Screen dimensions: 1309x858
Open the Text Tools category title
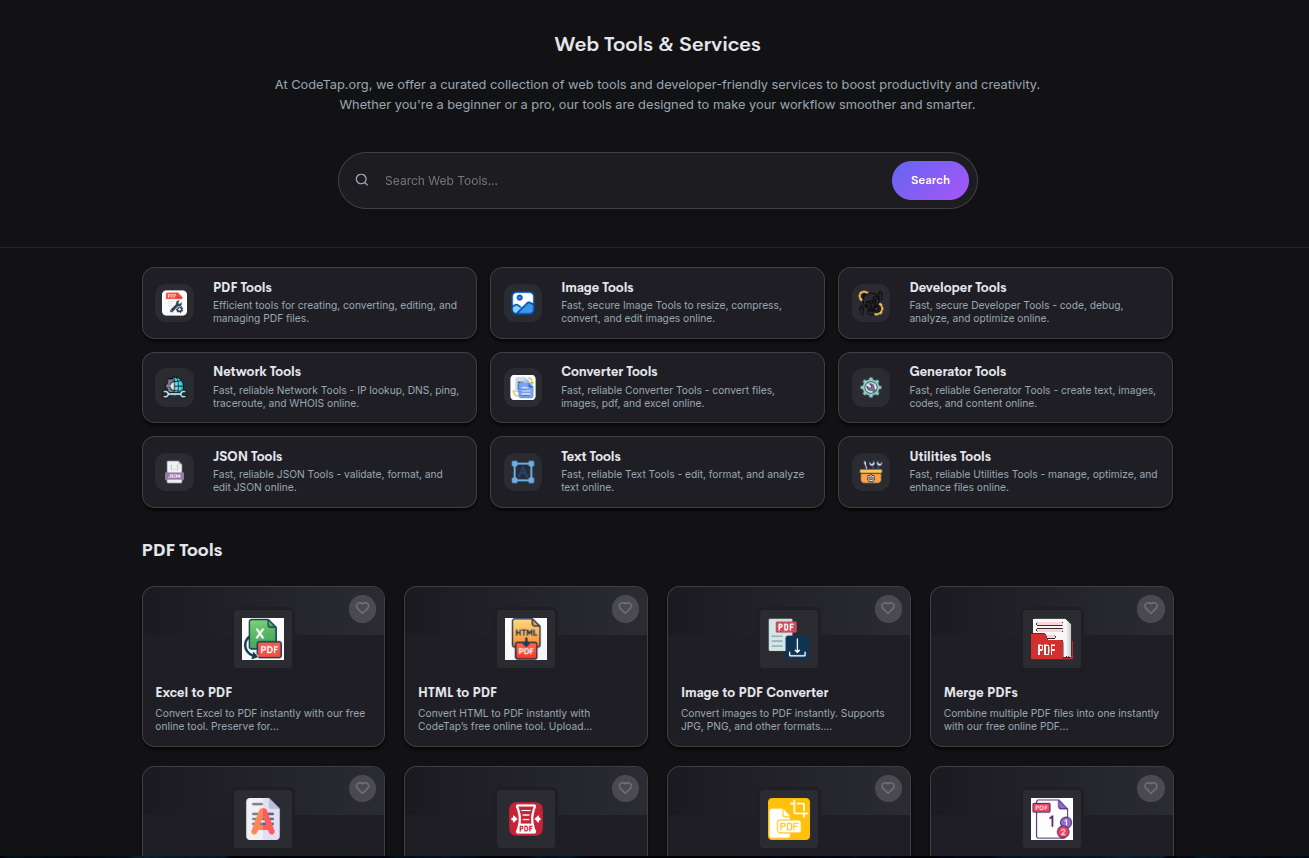591,456
